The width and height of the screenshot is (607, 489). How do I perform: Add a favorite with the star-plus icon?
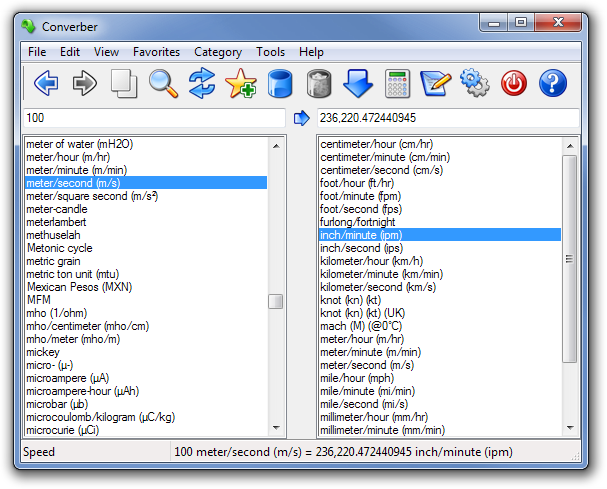(241, 83)
